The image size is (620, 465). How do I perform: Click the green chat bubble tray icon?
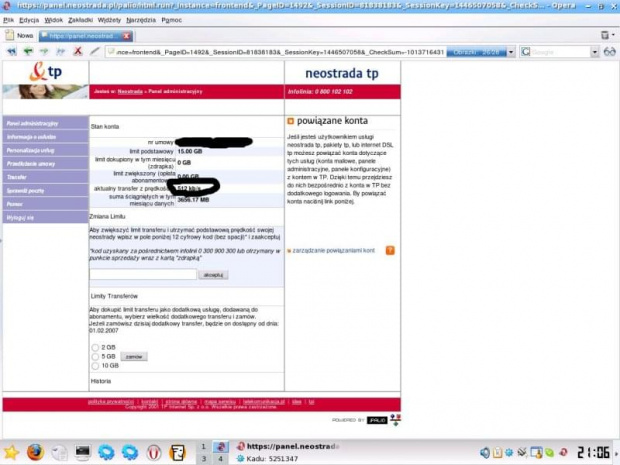[x=550, y=452]
